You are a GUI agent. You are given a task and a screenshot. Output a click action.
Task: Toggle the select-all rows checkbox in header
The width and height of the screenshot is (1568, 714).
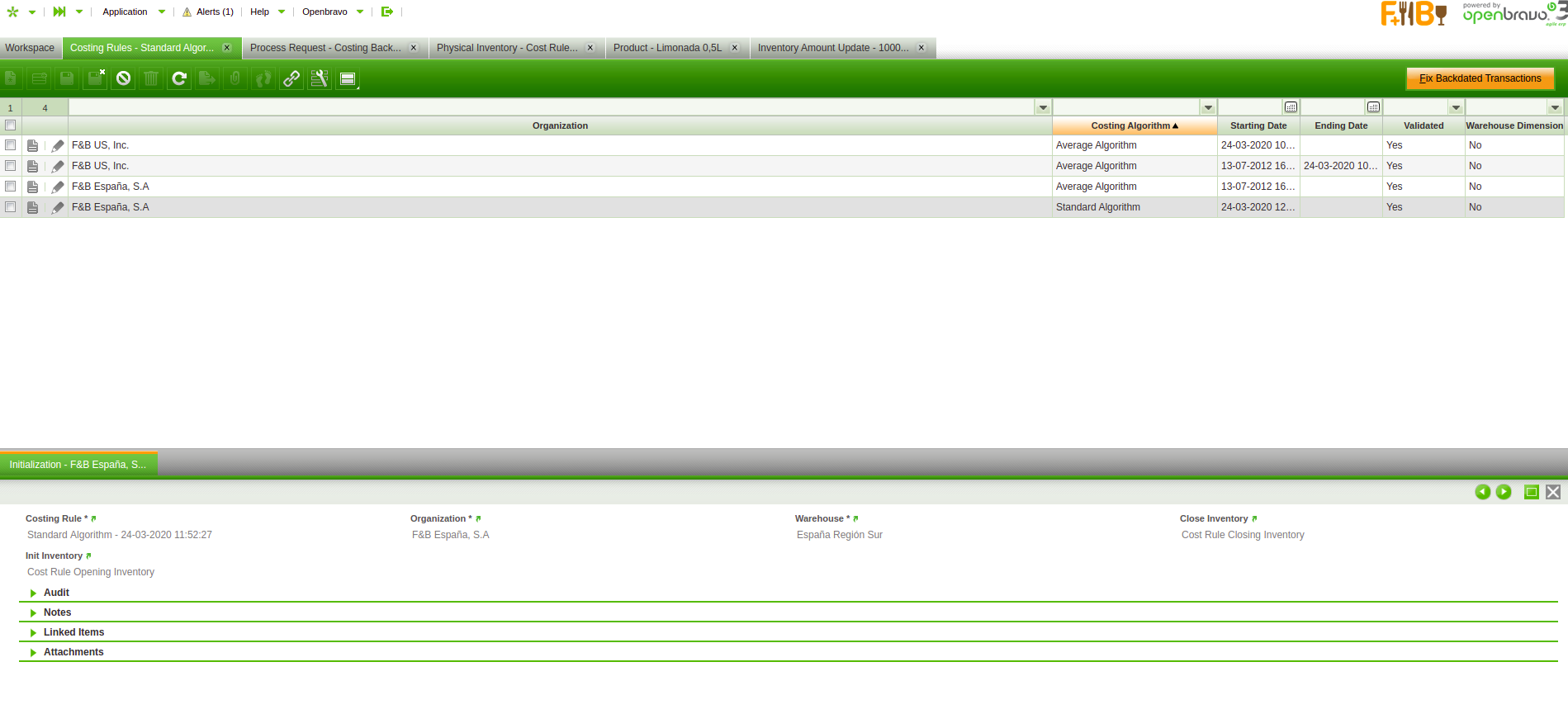pyautogui.click(x=11, y=125)
